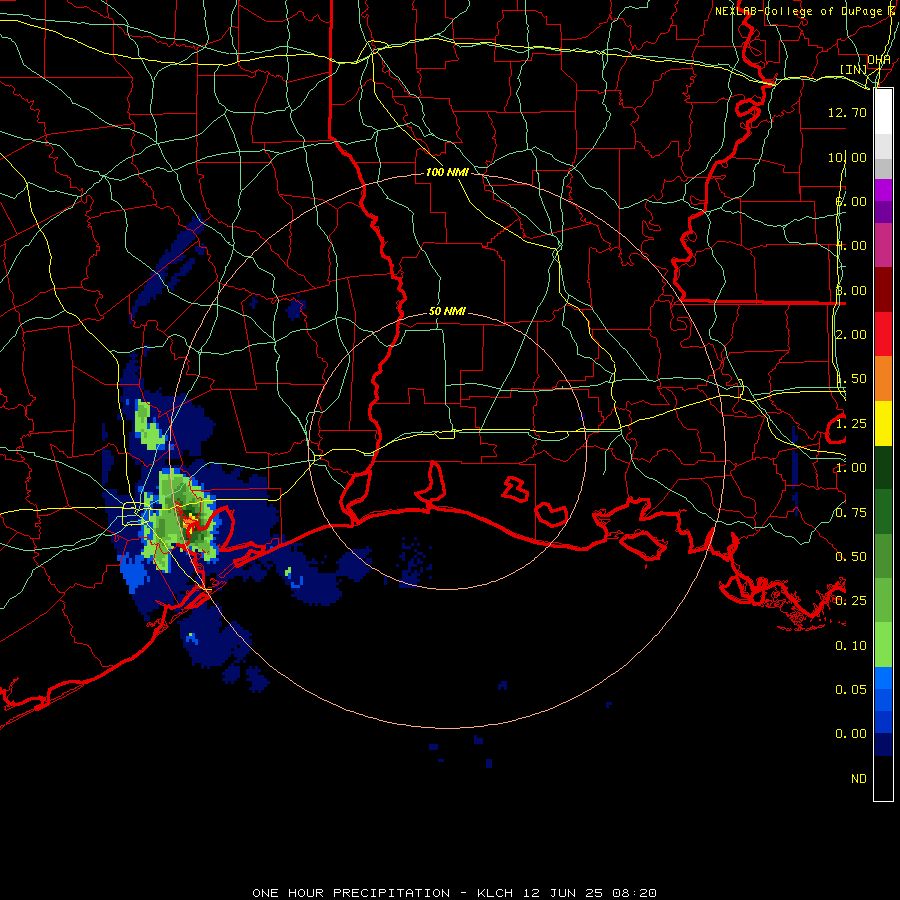Click the 1.50 scale value
The height and width of the screenshot is (900, 900).
click(851, 379)
